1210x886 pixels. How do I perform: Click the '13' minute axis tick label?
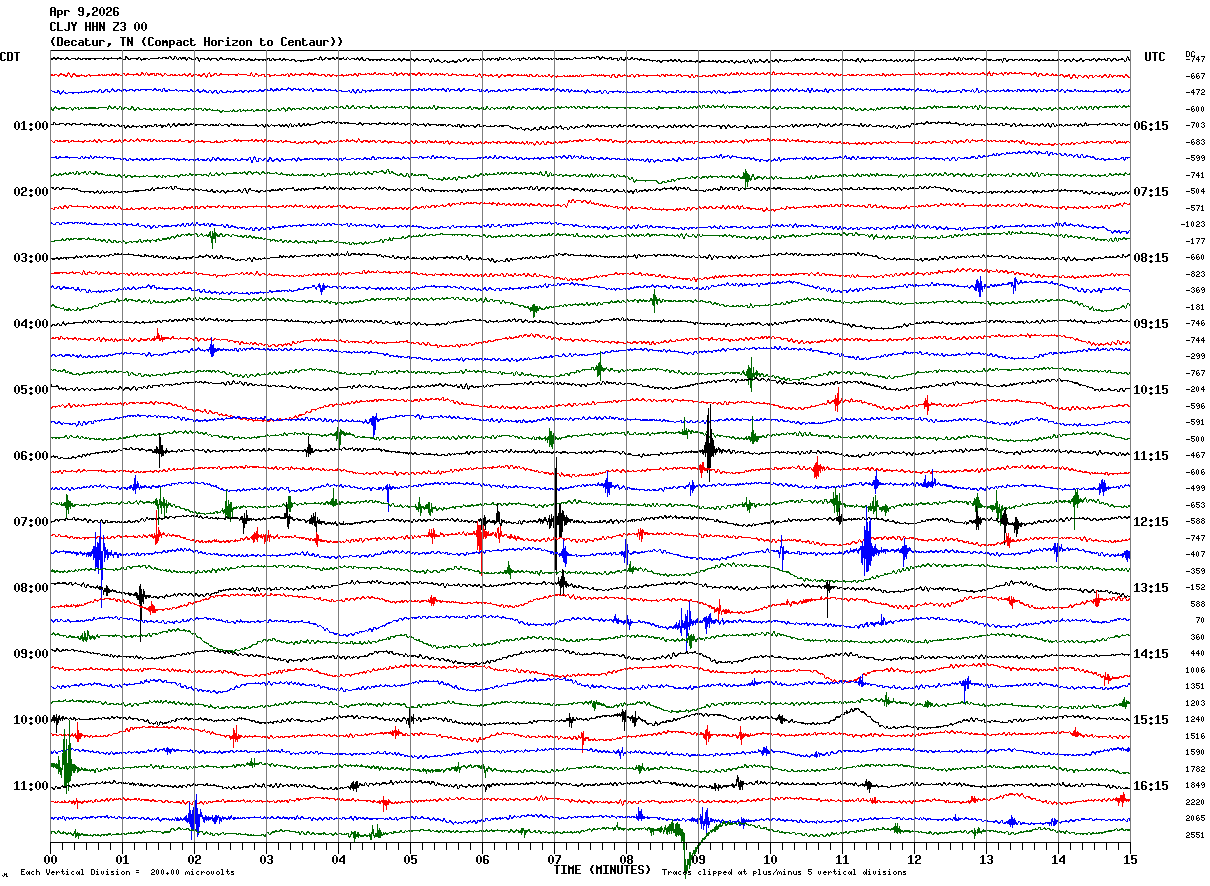coord(986,859)
